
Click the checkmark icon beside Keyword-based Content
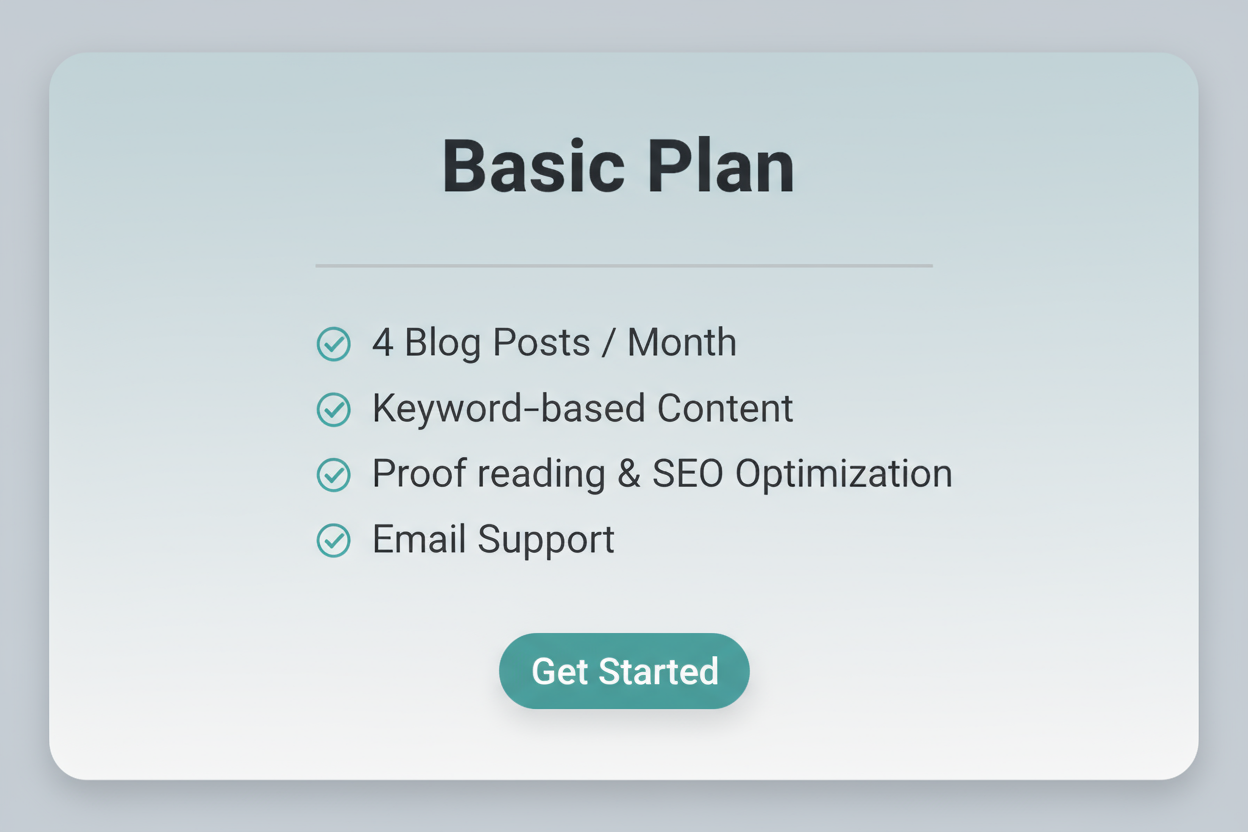333,409
